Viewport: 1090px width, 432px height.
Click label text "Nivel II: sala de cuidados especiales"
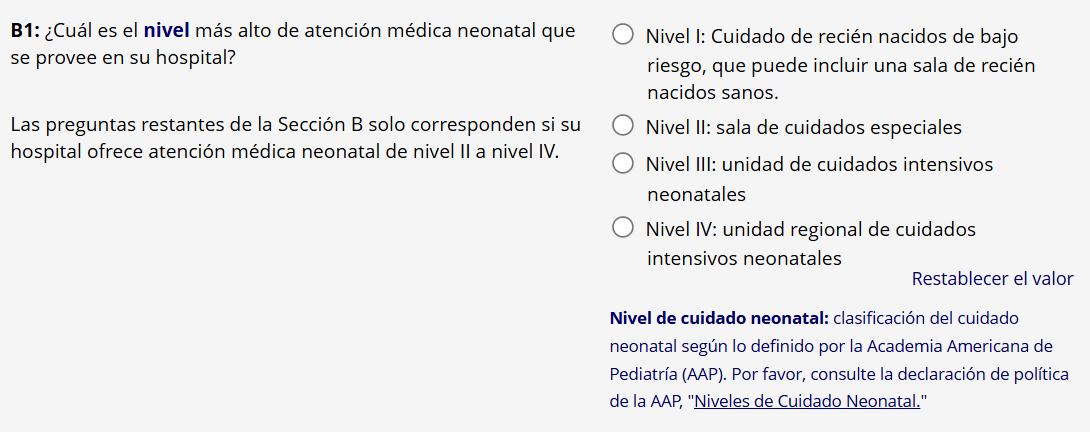point(803,128)
